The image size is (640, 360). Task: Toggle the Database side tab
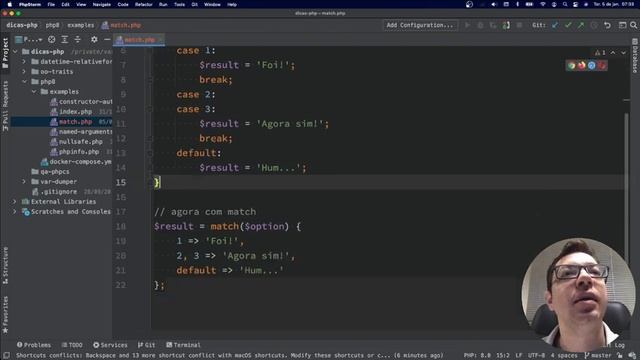635,56
